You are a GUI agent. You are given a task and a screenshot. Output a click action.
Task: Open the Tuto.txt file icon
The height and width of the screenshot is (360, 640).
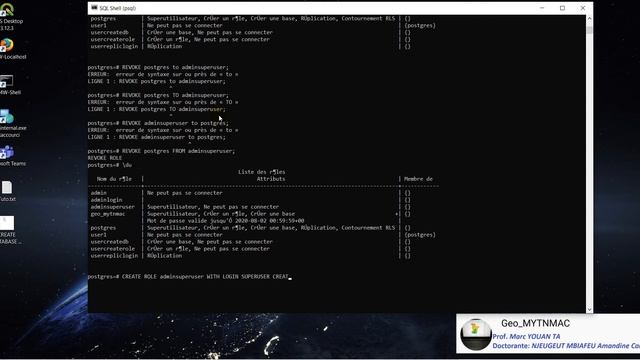[x=7, y=188]
